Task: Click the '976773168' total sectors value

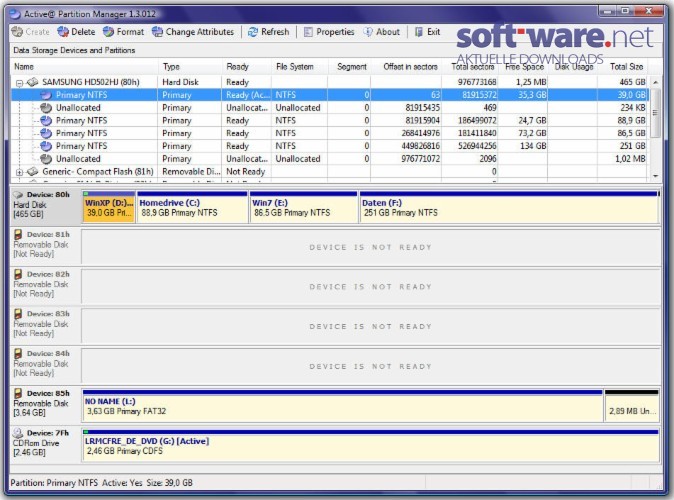Action: click(477, 82)
